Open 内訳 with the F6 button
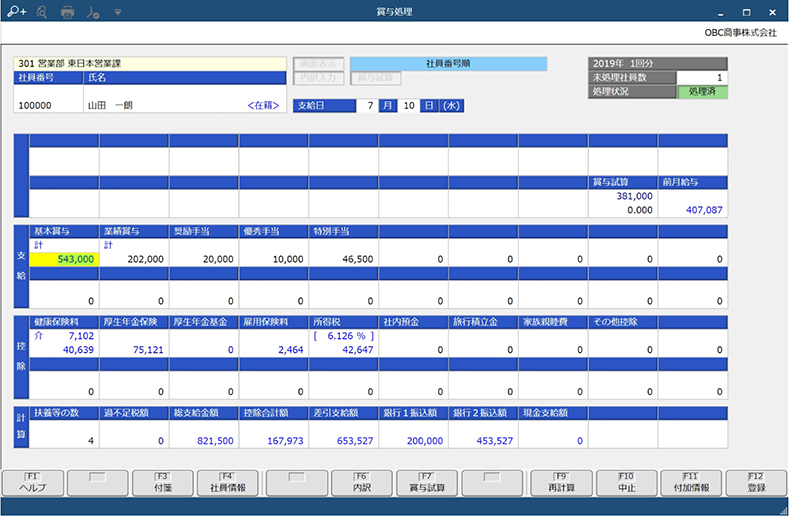Image resolution: width=790 pixels, height=517 pixels. [361, 484]
